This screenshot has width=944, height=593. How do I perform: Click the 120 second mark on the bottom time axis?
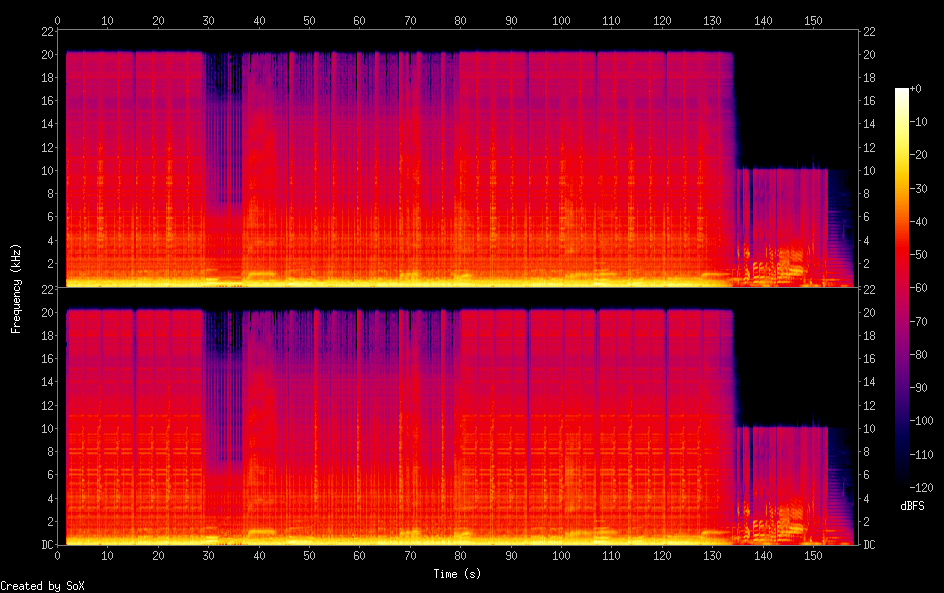pyautogui.click(x=662, y=556)
